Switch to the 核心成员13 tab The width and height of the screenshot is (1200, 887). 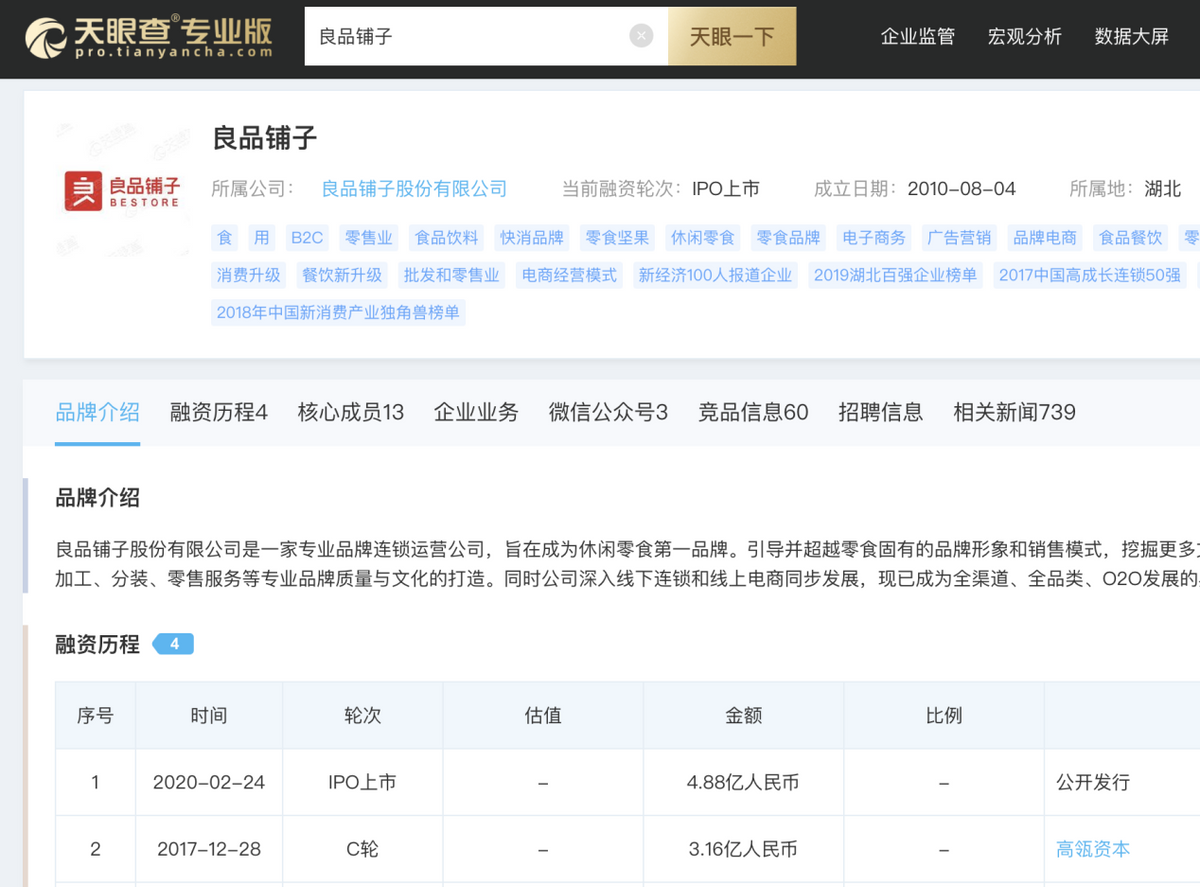pyautogui.click(x=351, y=412)
